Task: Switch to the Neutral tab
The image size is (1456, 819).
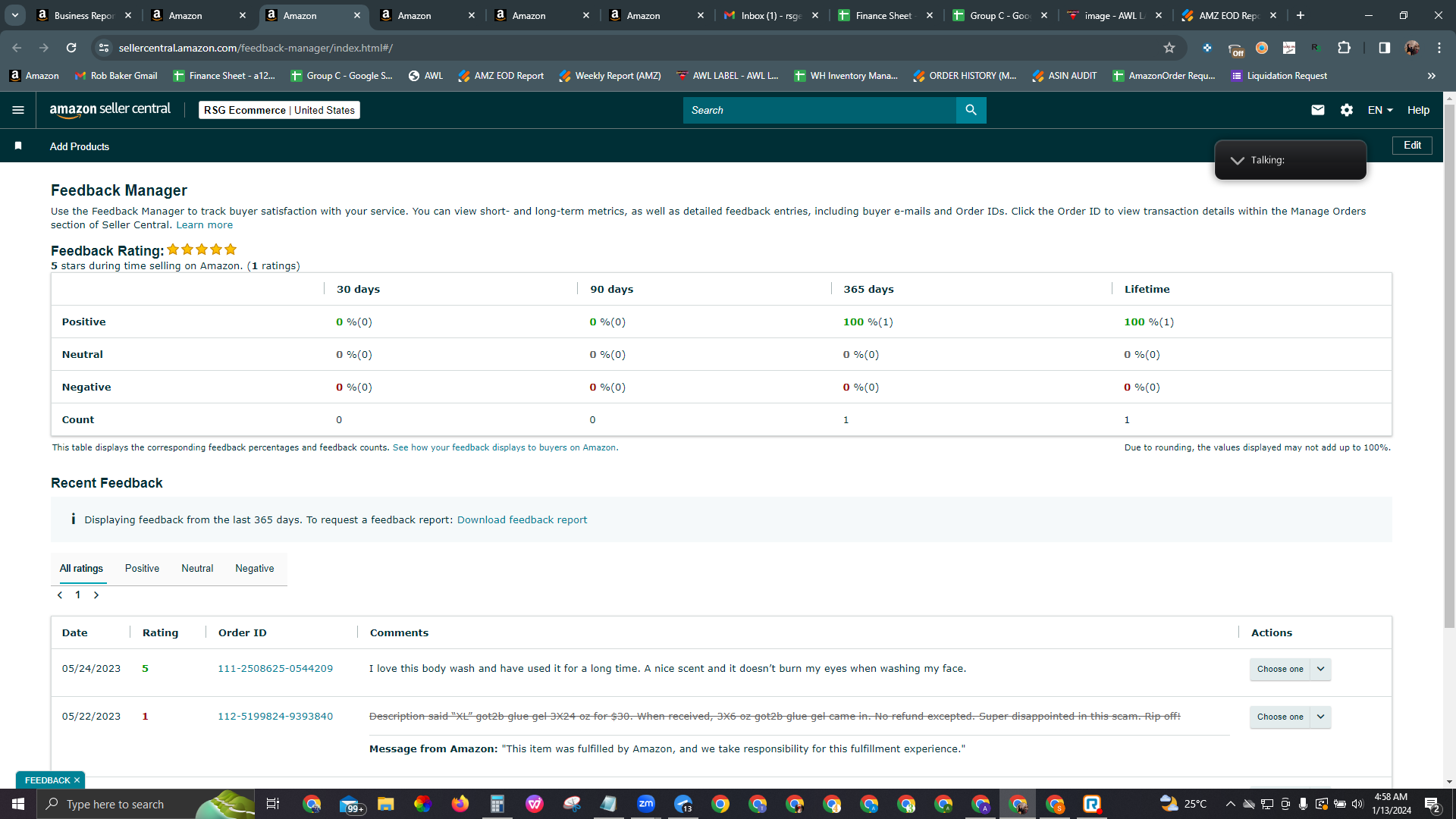Action: click(197, 568)
